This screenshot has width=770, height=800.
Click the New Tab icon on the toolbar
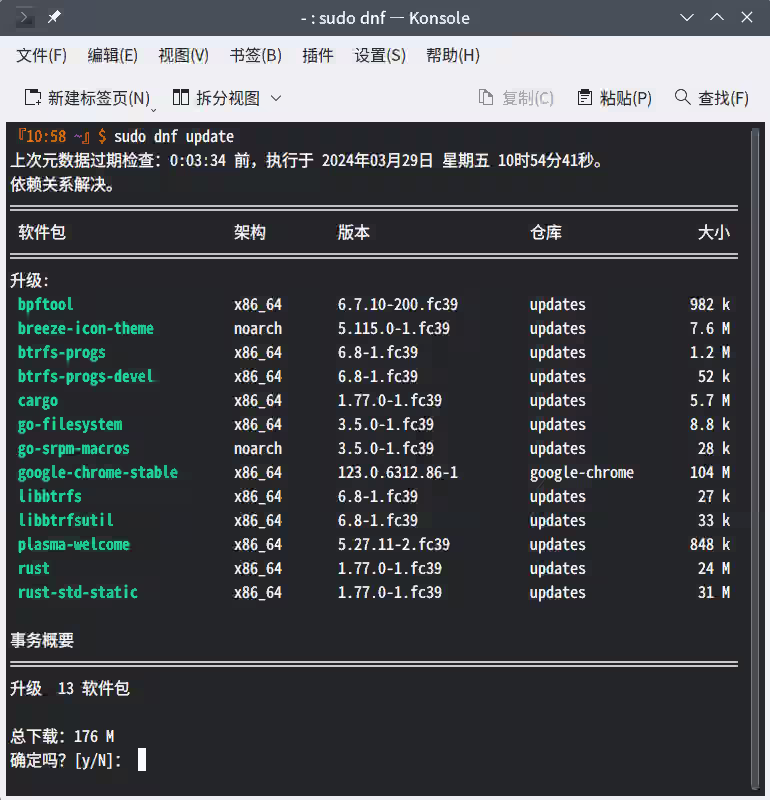32,97
